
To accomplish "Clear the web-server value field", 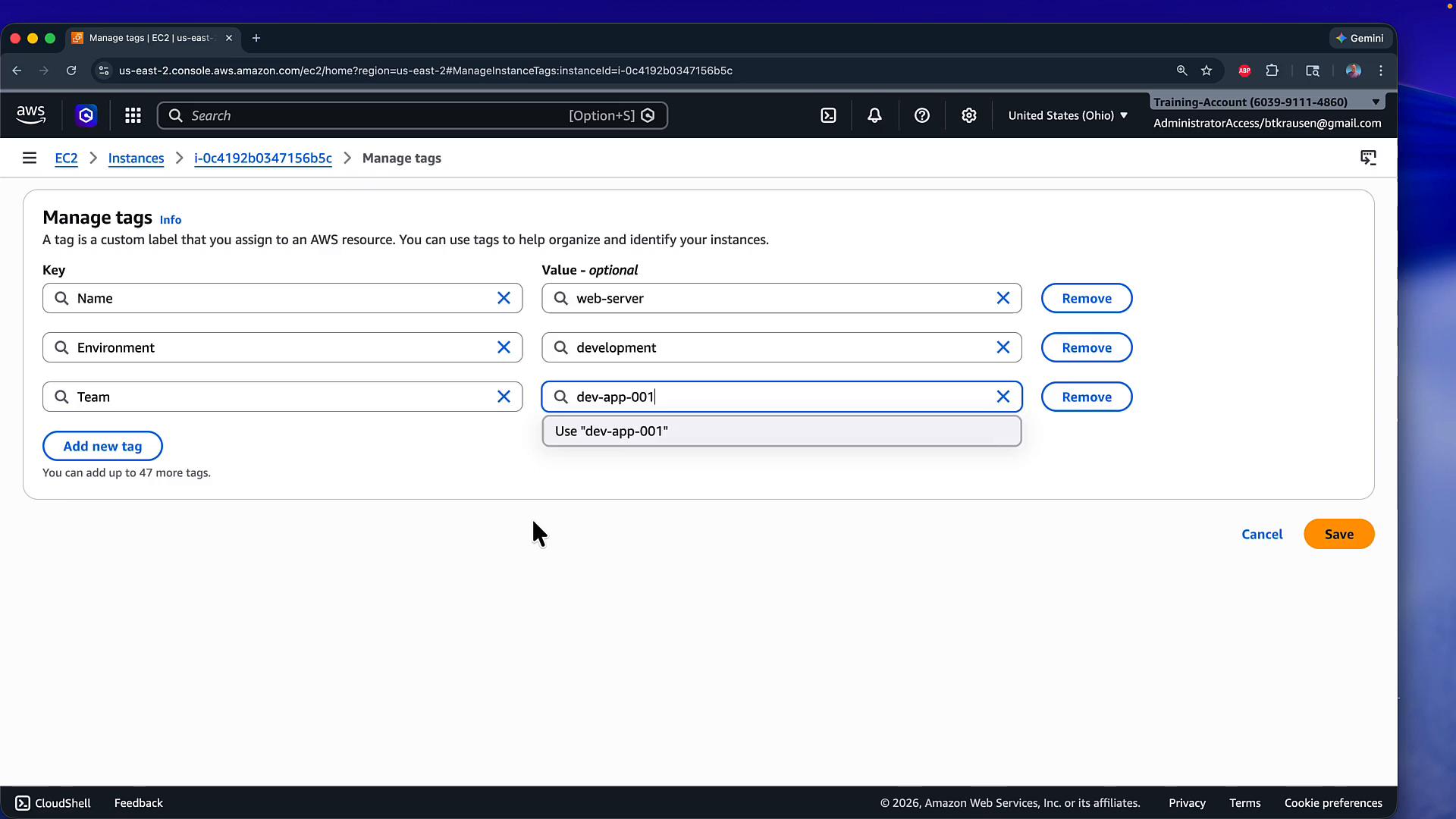I will pyautogui.click(x=1003, y=298).
